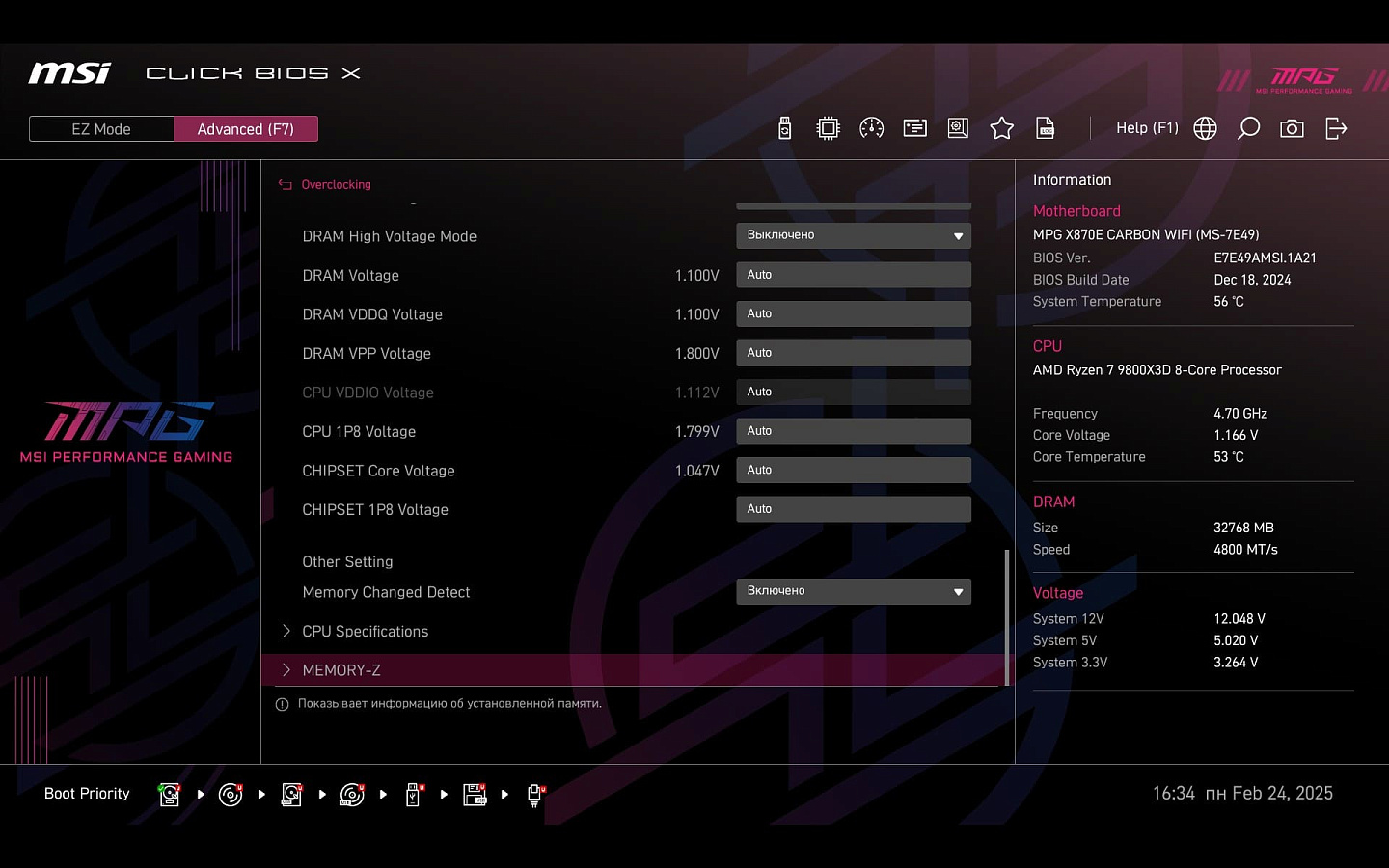Viewport: 1389px width, 868px height.
Task: Edit the CHIPSET 1P8 Voltage Auto field
Action: click(854, 509)
